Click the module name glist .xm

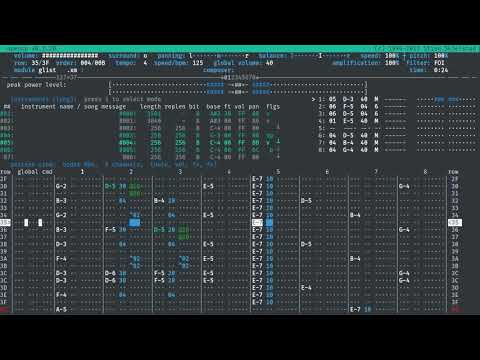(x=58, y=70)
